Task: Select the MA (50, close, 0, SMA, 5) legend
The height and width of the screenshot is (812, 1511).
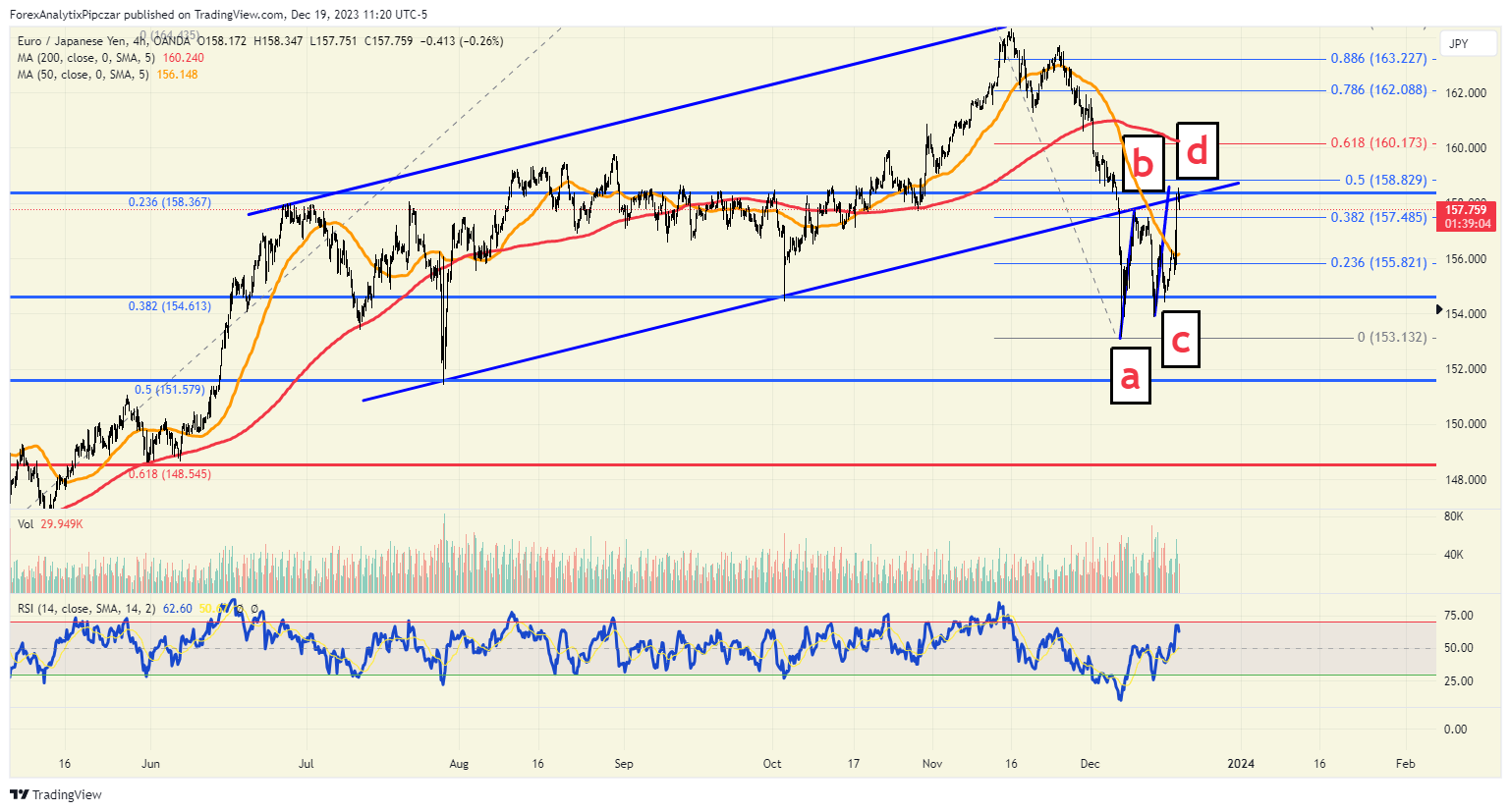Action: click(84, 75)
